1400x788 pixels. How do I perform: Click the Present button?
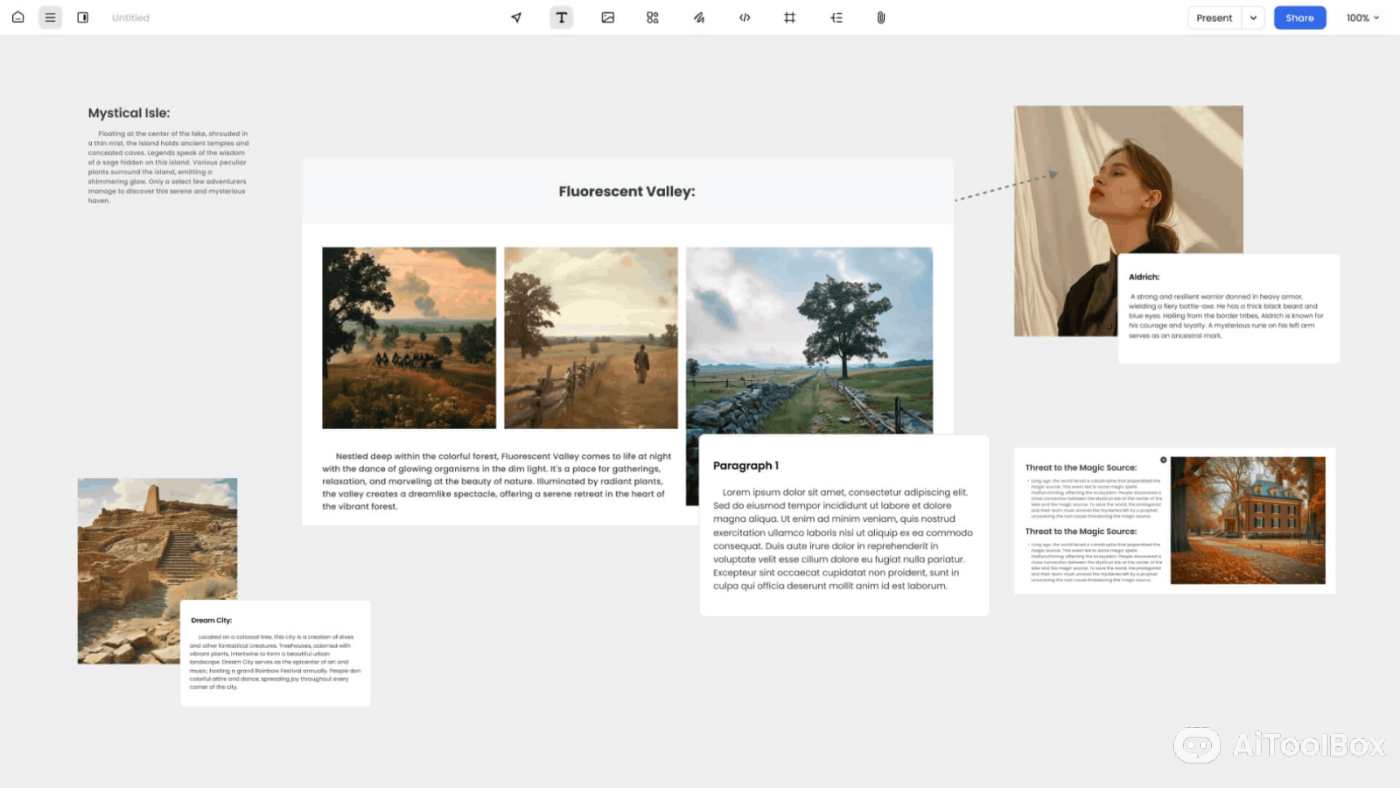[x=1214, y=18]
